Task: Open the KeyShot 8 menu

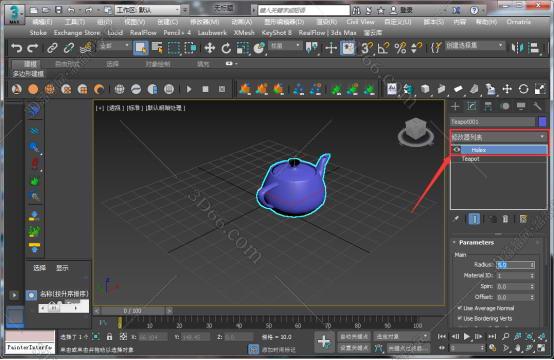Action: point(277,33)
